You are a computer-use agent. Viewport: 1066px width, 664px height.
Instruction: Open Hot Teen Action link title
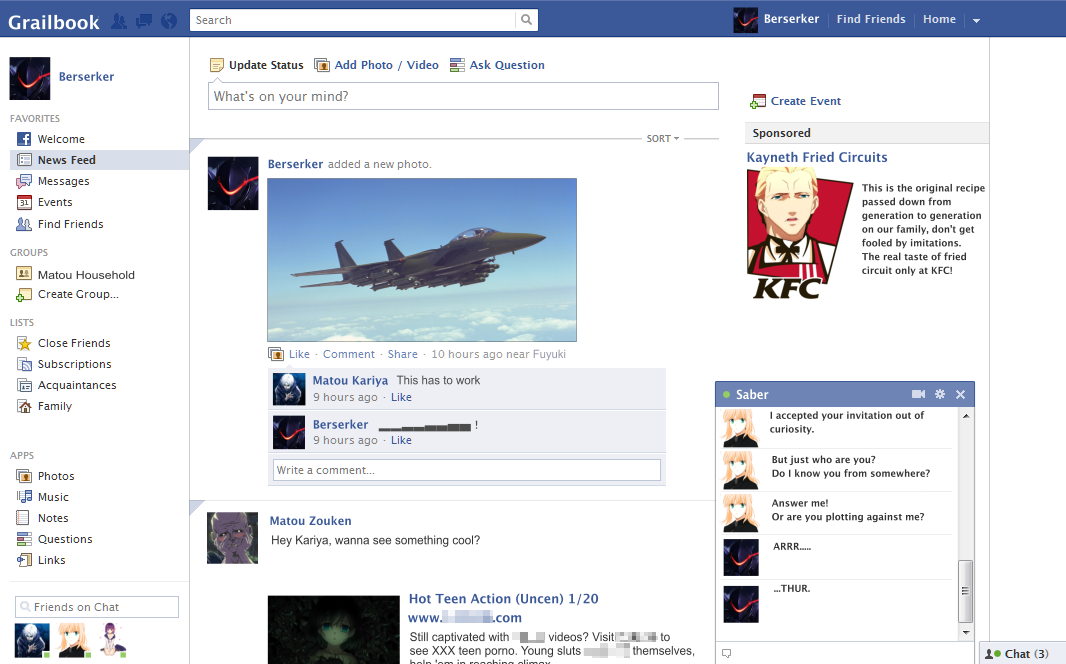coord(503,599)
